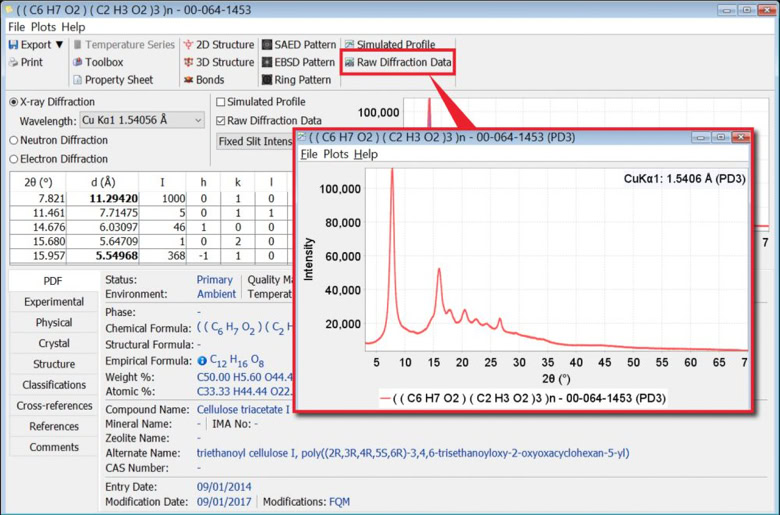
Task: Select the Neutron Diffraction radio button
Action: tap(14, 140)
